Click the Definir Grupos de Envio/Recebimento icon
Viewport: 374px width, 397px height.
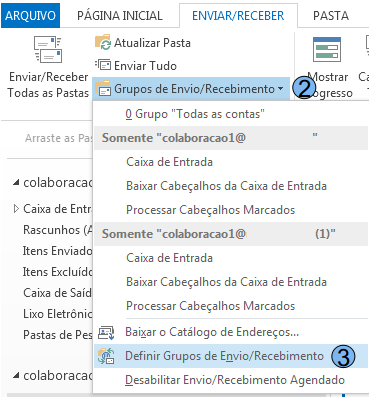106,356
